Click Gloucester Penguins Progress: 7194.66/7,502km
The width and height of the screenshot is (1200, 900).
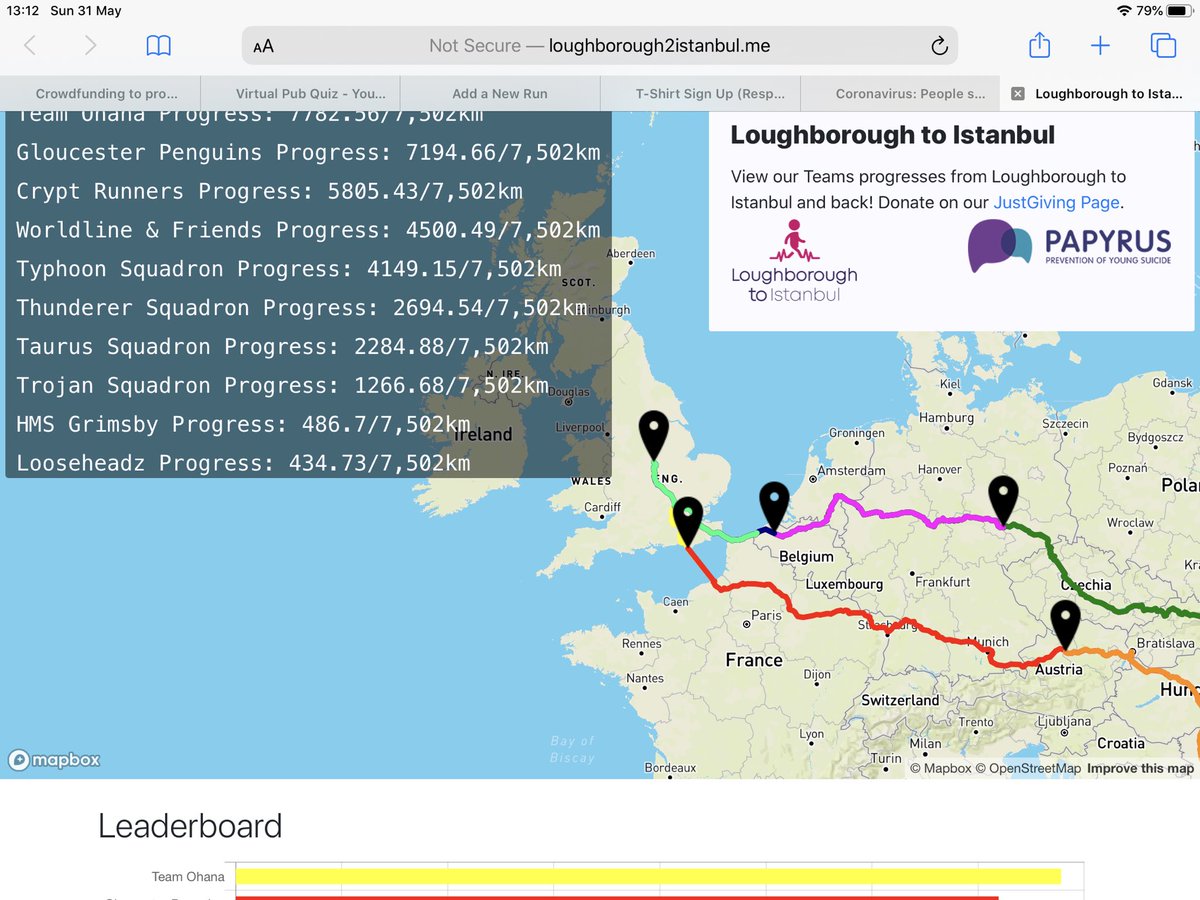(x=308, y=153)
